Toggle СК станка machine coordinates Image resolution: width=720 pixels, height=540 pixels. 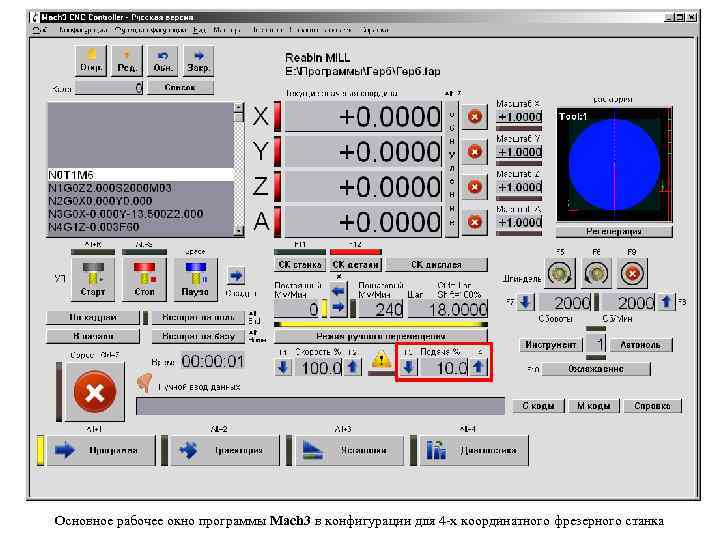(300, 264)
